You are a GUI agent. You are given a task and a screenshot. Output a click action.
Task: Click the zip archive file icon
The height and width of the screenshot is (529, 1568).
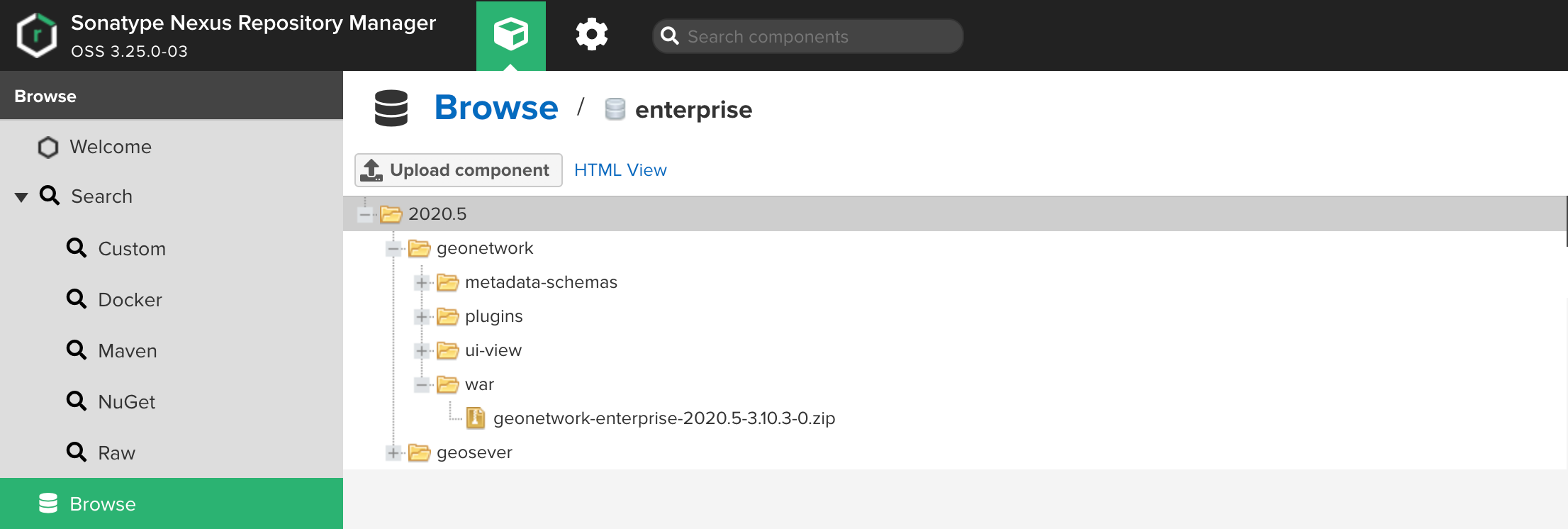(x=476, y=418)
